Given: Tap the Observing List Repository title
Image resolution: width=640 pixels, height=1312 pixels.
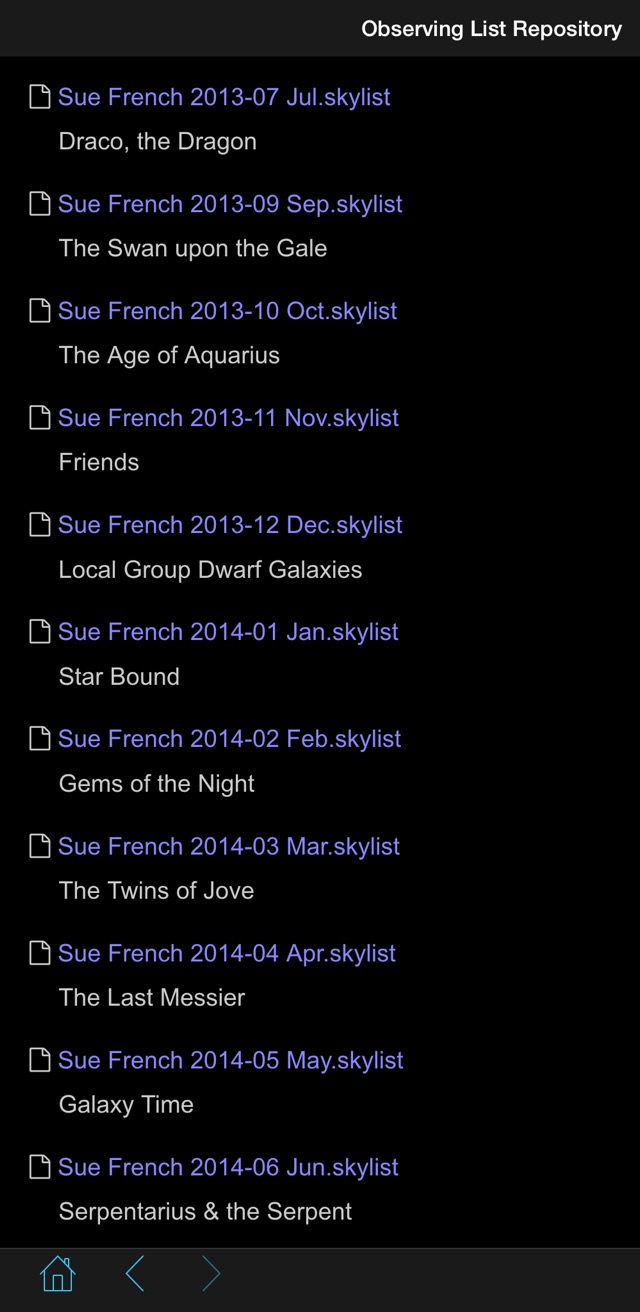Looking at the screenshot, I should pyautogui.click(x=491, y=29).
